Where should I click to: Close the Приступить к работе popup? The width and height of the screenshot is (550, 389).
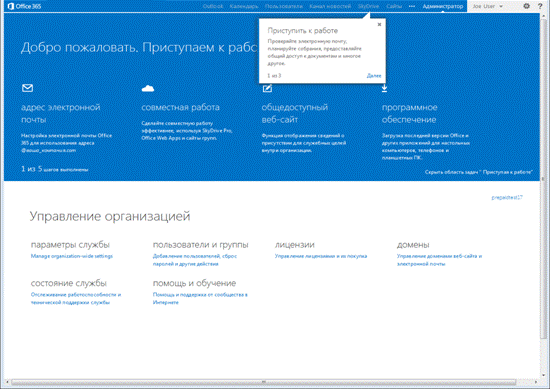[x=379, y=25]
